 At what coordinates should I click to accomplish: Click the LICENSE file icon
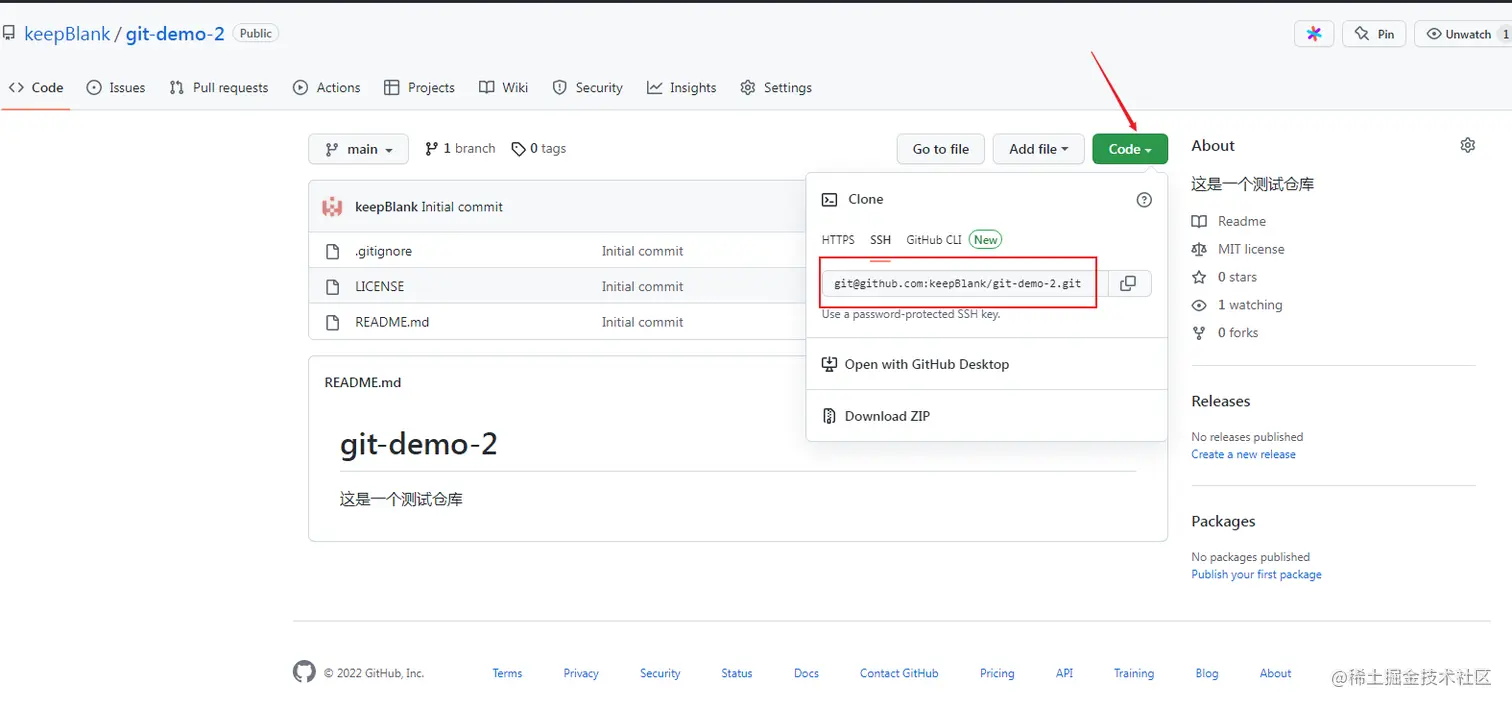pos(333,287)
